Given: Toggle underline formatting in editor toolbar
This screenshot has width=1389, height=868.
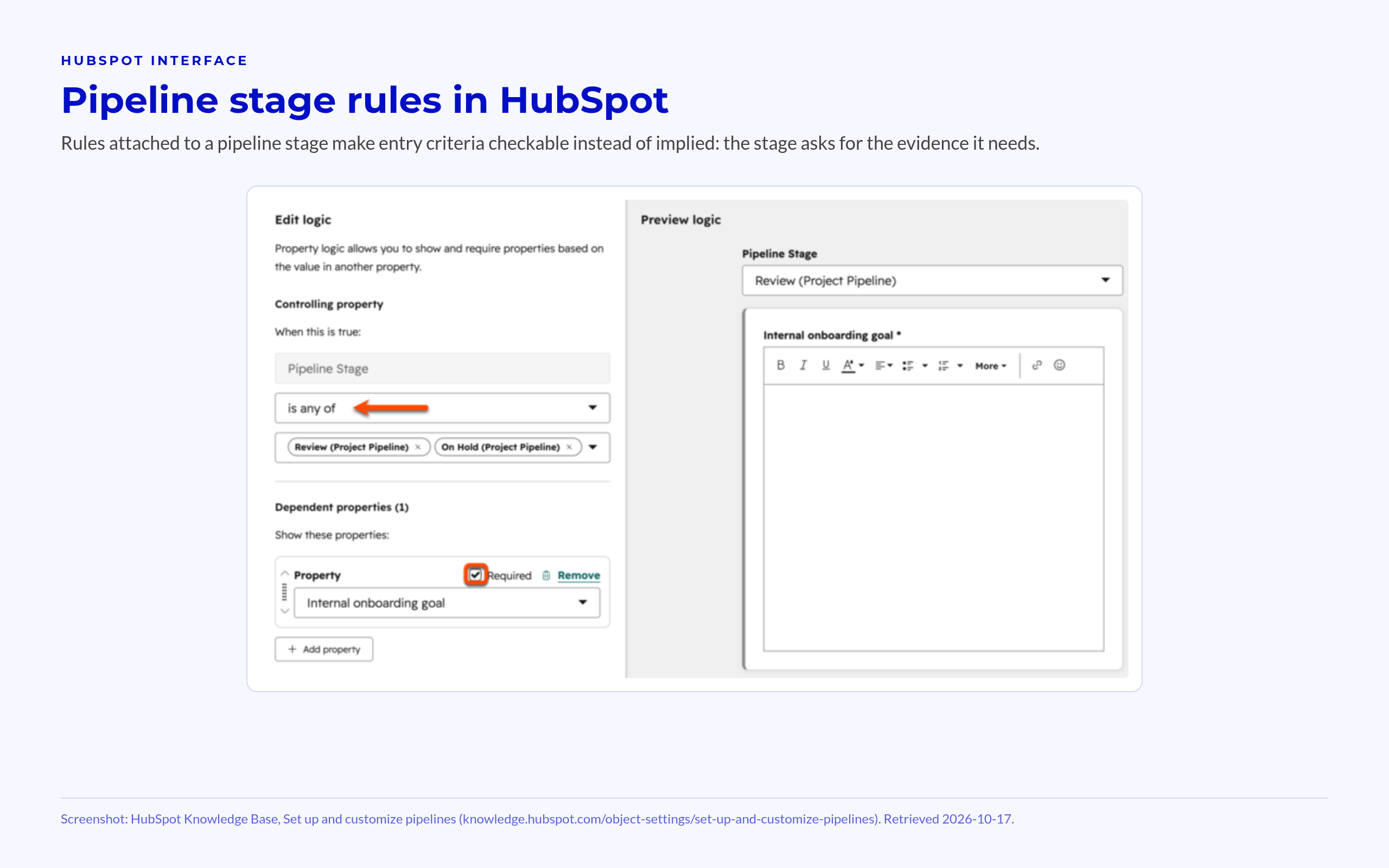Looking at the screenshot, I should (825, 365).
